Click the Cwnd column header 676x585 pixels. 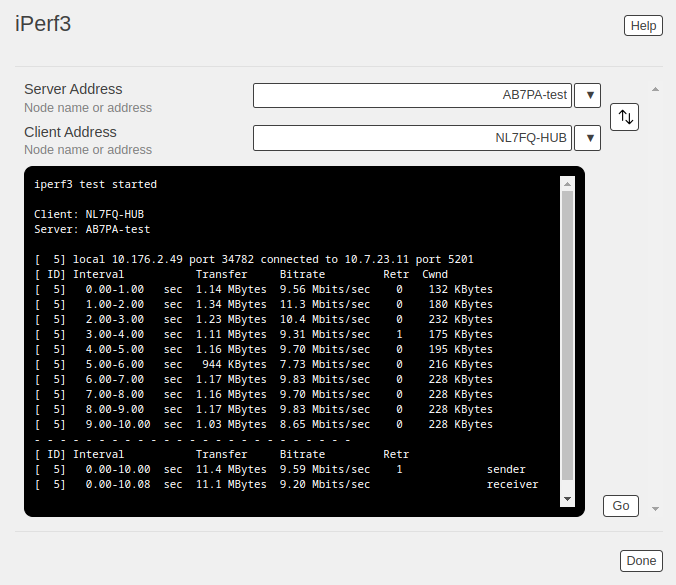tap(435, 275)
